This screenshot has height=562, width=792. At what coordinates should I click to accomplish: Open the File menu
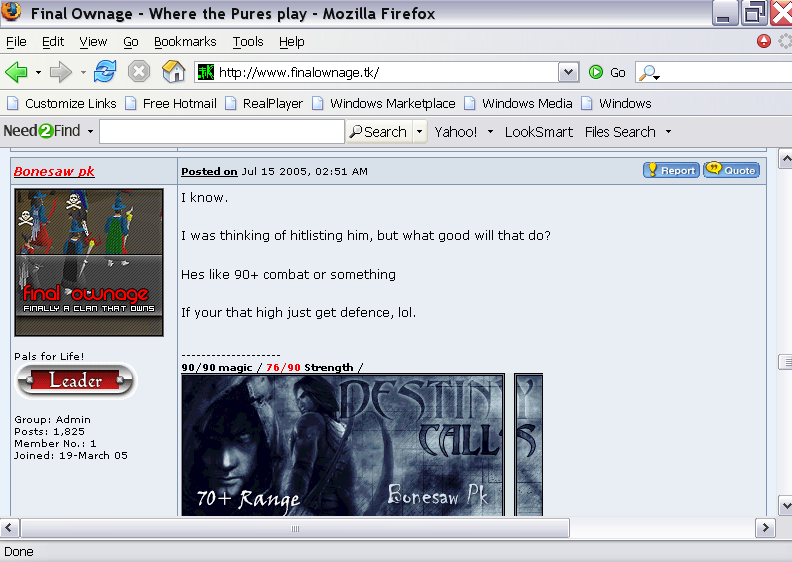(x=16, y=41)
